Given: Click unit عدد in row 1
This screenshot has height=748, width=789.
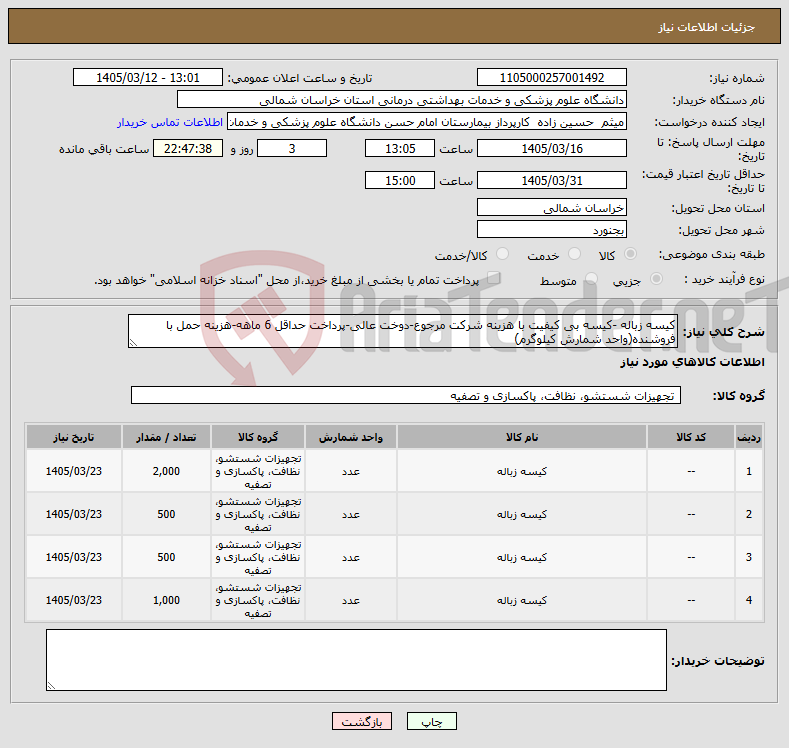Looking at the screenshot, I should point(351,471).
